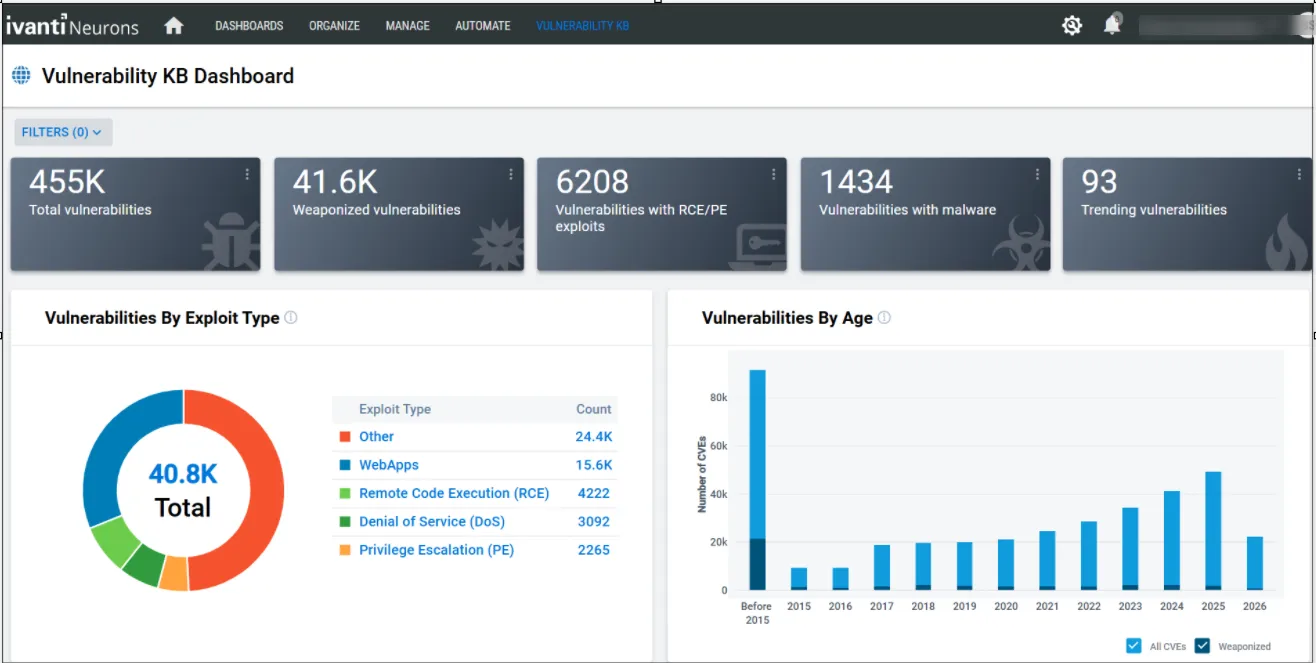Open the 41.6K Weaponized vulnerabilities card
Screen dimensions: 1316x663
point(399,214)
